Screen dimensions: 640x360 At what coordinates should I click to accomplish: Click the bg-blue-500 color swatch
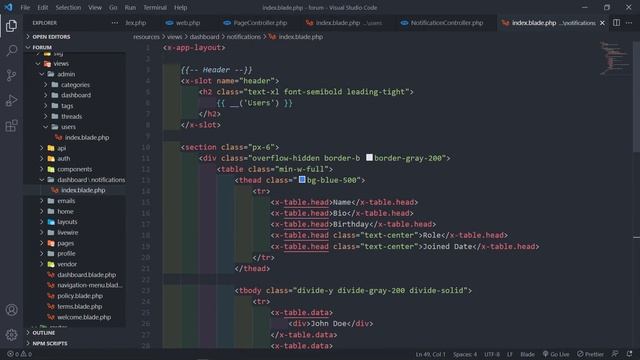point(302,180)
